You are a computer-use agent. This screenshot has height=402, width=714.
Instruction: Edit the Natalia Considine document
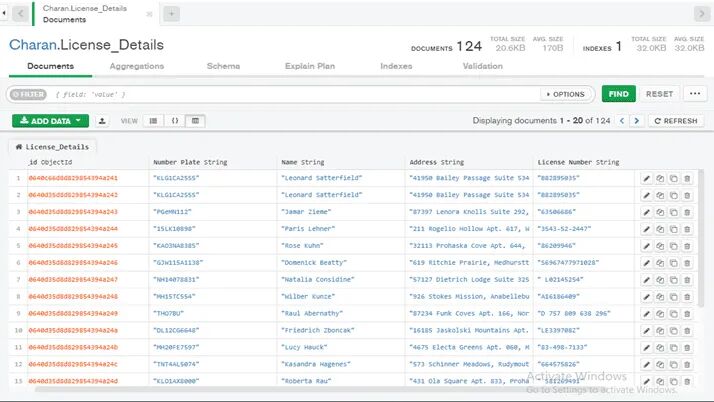click(646, 280)
